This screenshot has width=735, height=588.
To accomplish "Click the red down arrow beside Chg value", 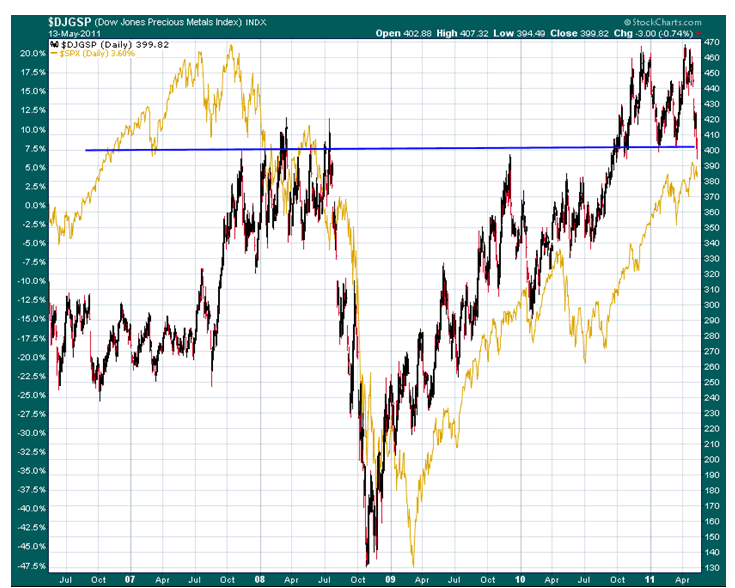I will click(698, 34).
